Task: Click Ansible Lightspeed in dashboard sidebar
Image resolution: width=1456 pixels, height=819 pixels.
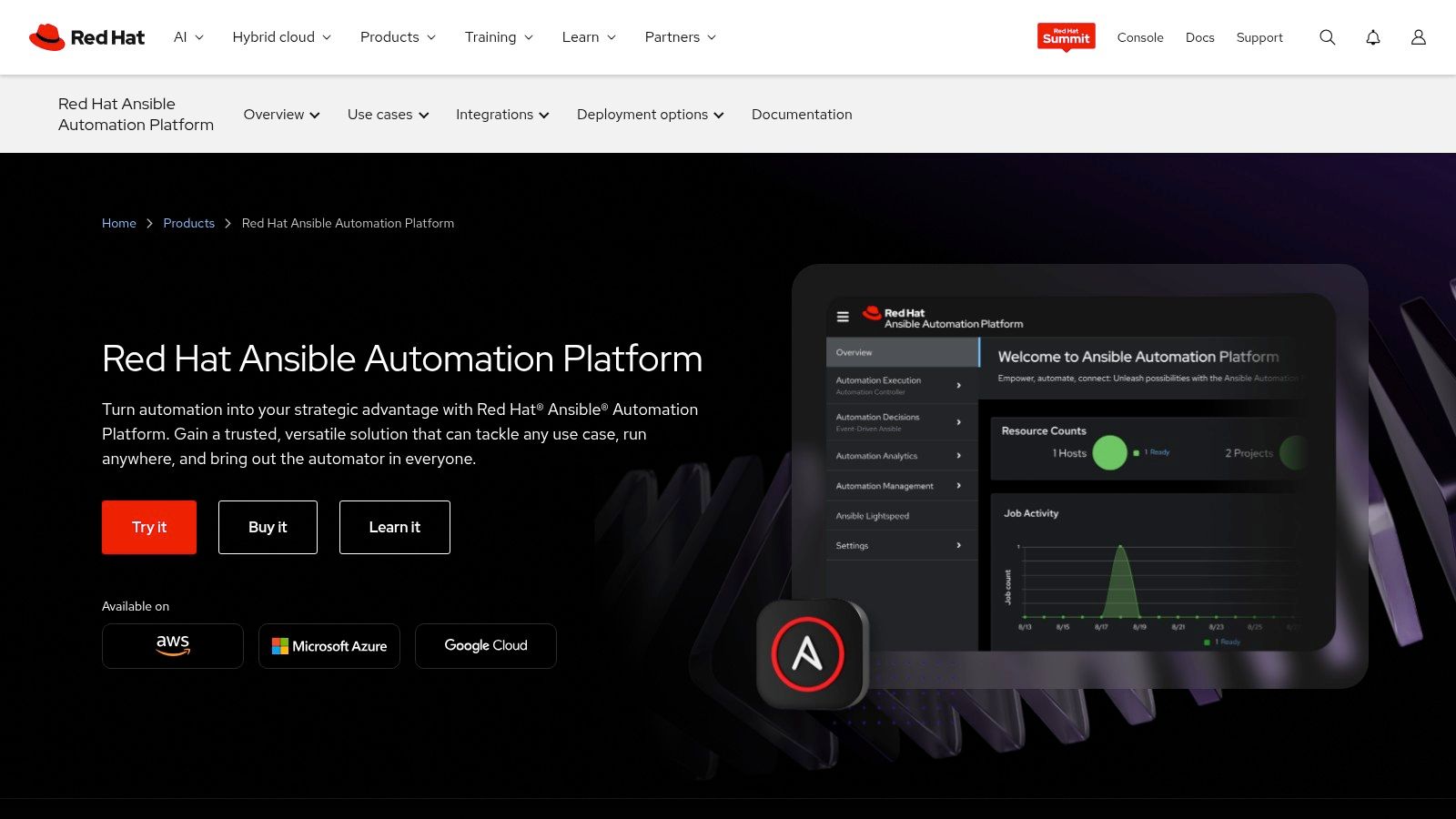Action: pos(902,516)
